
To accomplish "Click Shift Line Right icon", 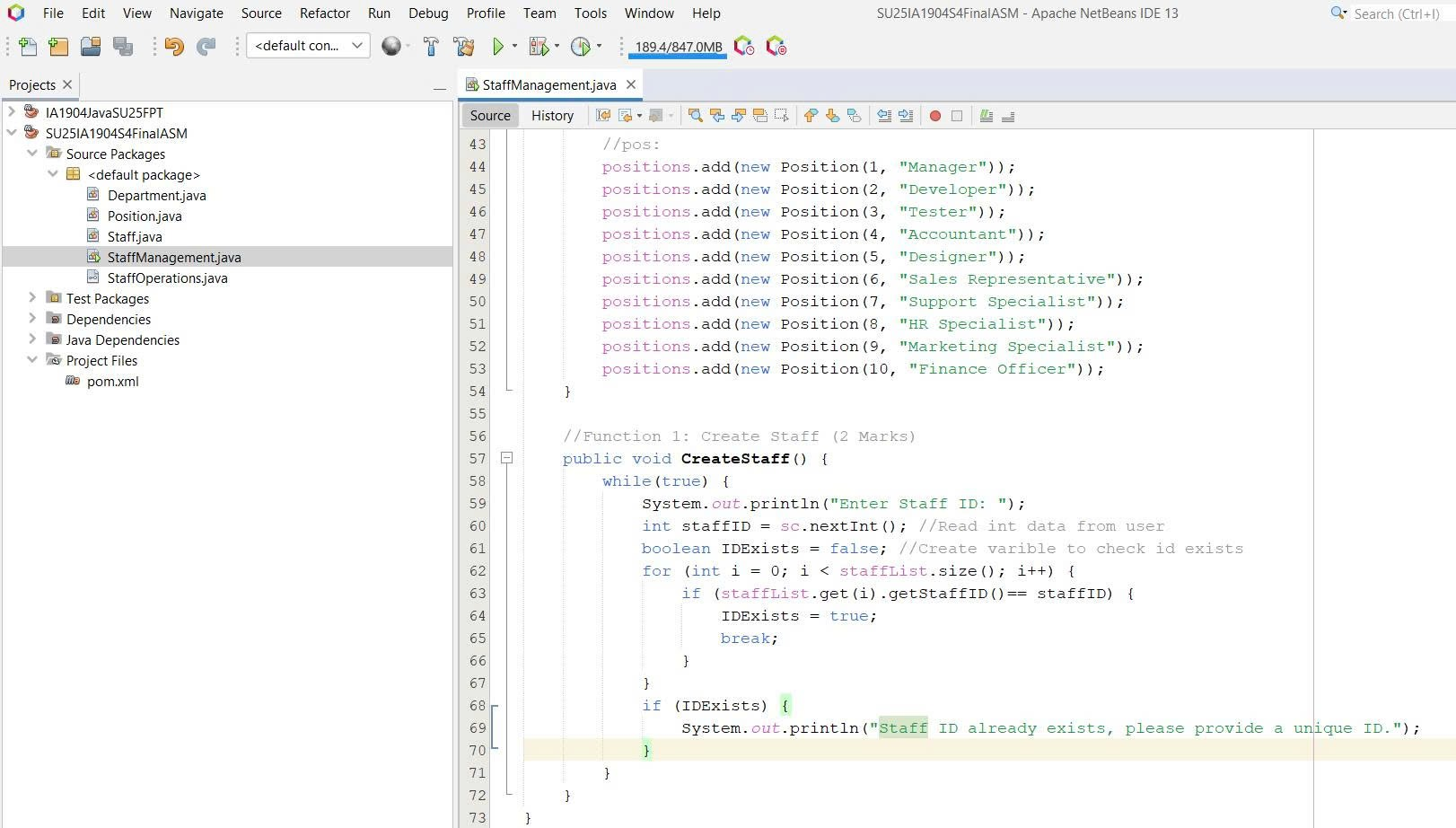I will [x=906, y=116].
